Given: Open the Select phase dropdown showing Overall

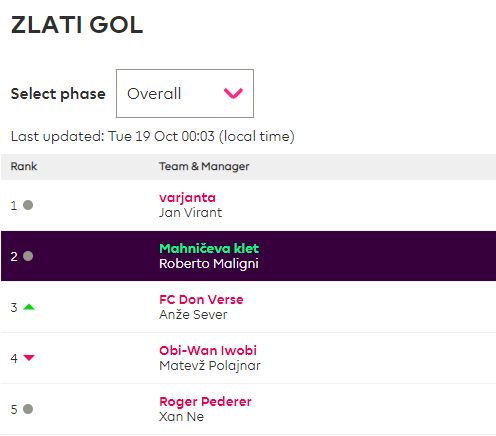Looking at the screenshot, I should (x=185, y=93).
